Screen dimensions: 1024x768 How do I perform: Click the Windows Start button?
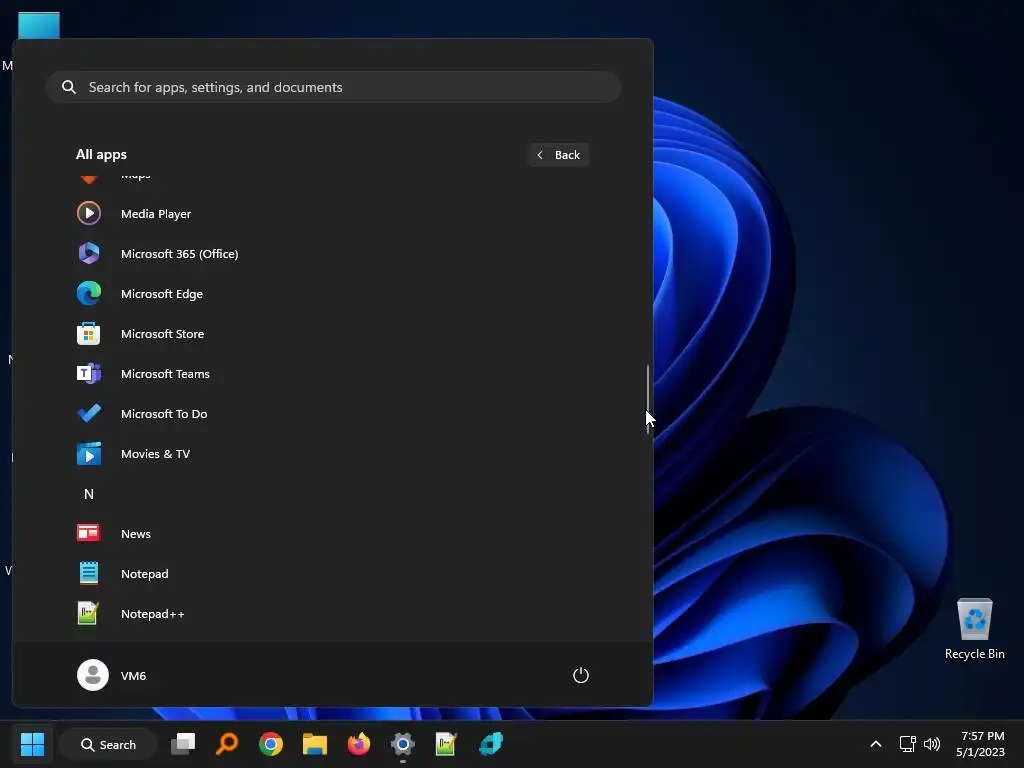point(32,744)
